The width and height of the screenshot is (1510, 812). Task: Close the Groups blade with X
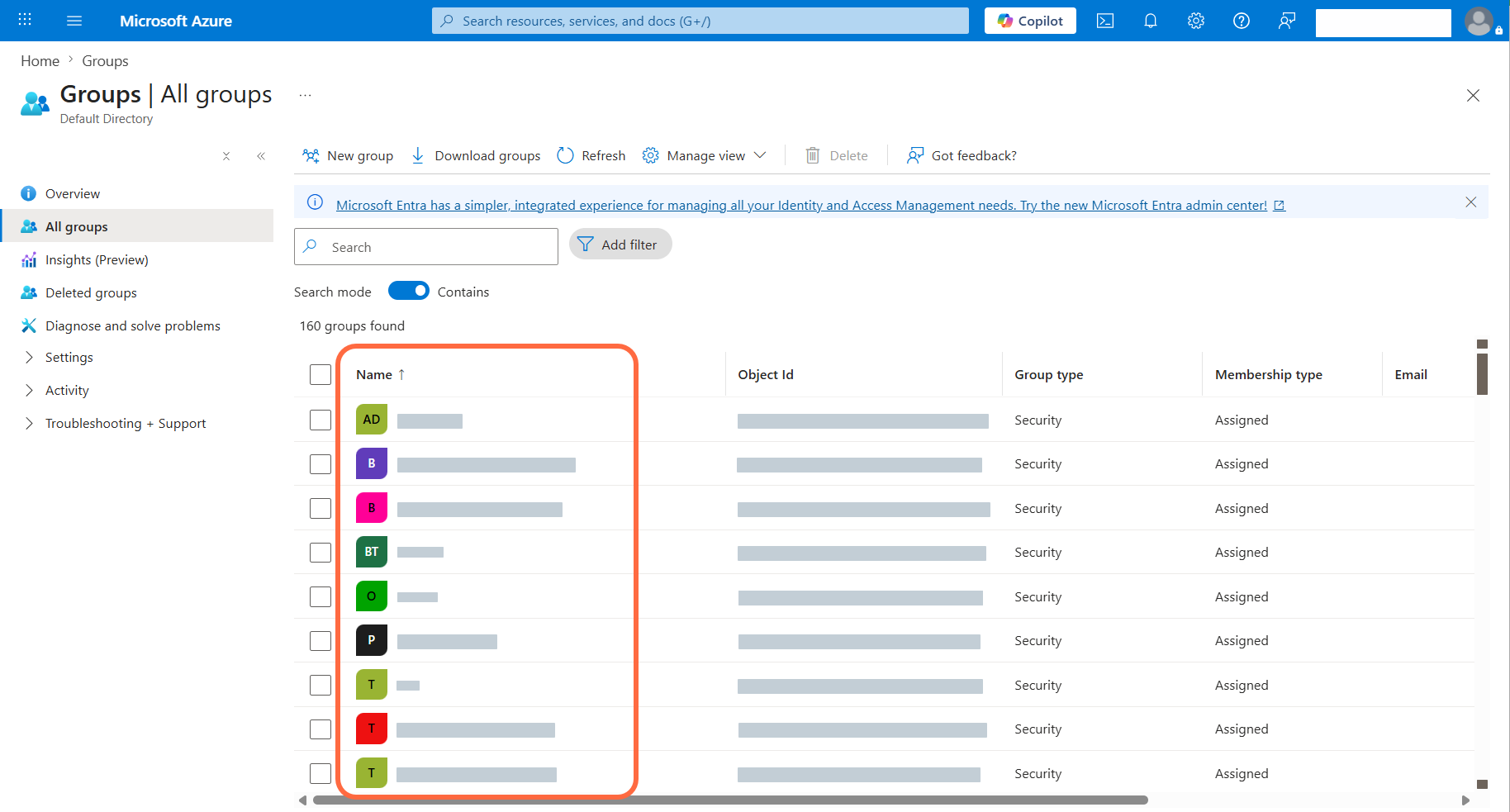(x=1473, y=95)
